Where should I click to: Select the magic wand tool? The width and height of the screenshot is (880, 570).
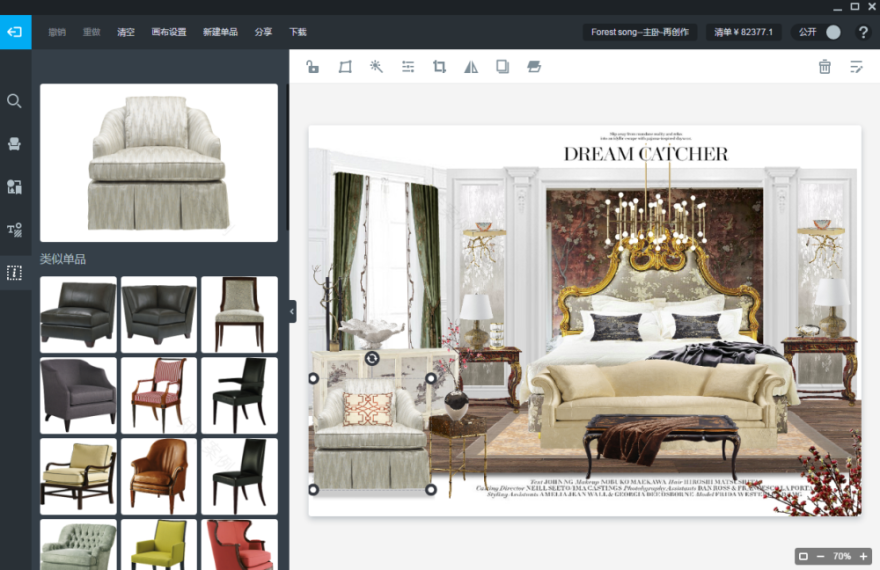[376, 67]
